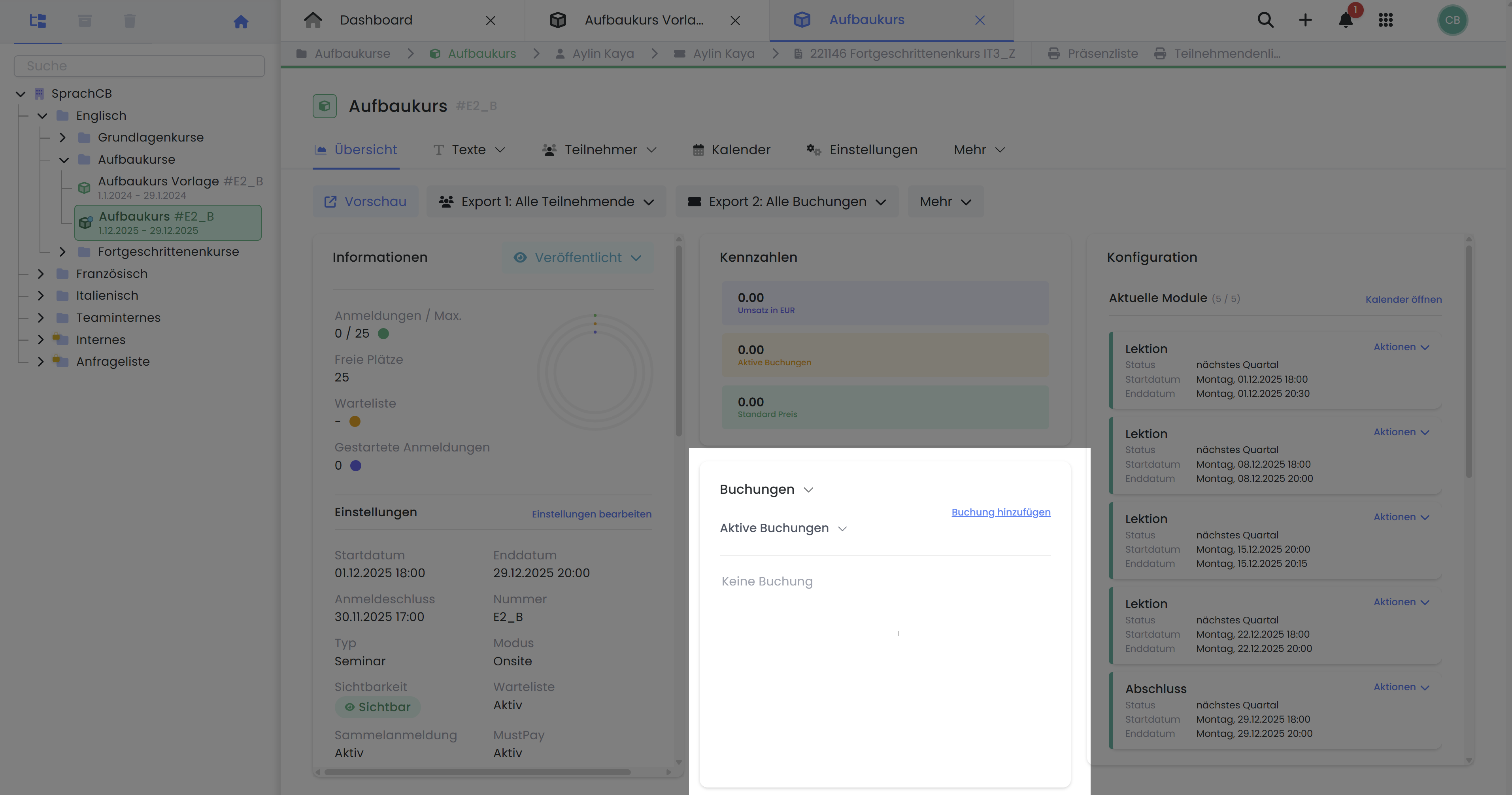Open search with the magnifier icon
The height and width of the screenshot is (795, 1512).
pyautogui.click(x=1265, y=19)
